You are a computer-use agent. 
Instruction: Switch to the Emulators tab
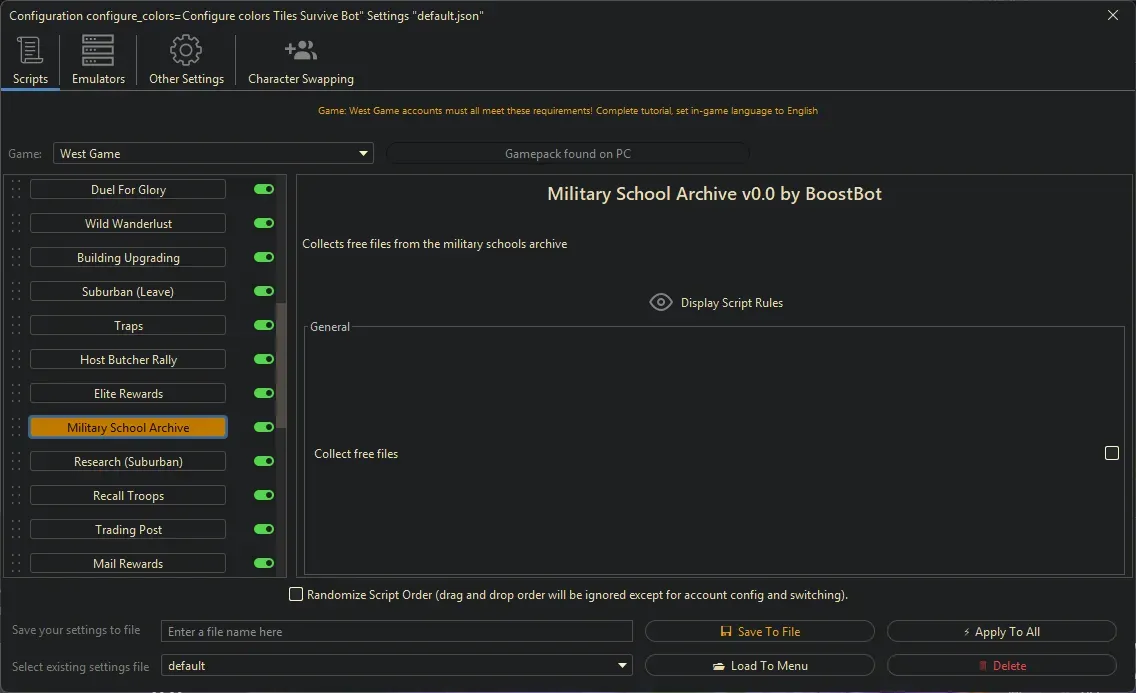click(x=97, y=60)
